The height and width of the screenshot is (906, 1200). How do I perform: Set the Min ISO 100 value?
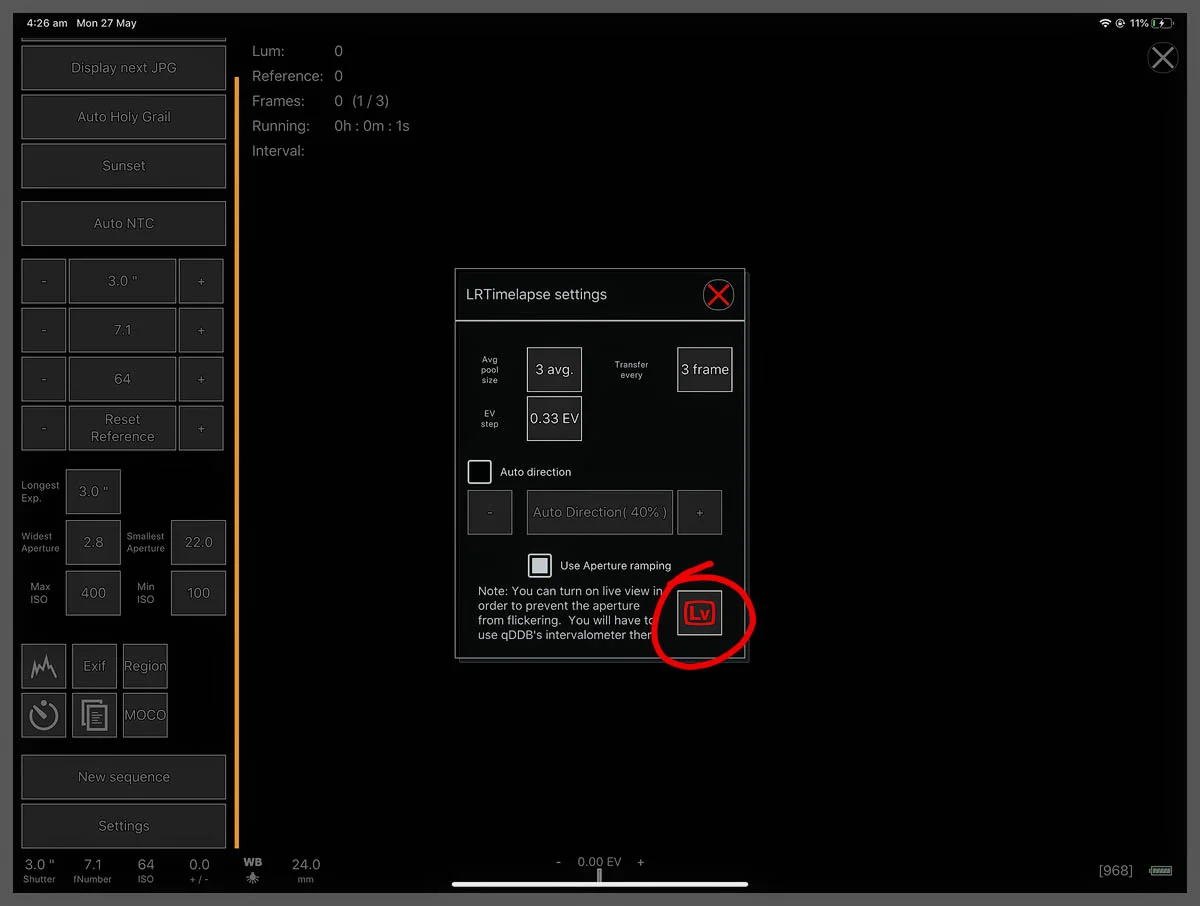coord(198,593)
